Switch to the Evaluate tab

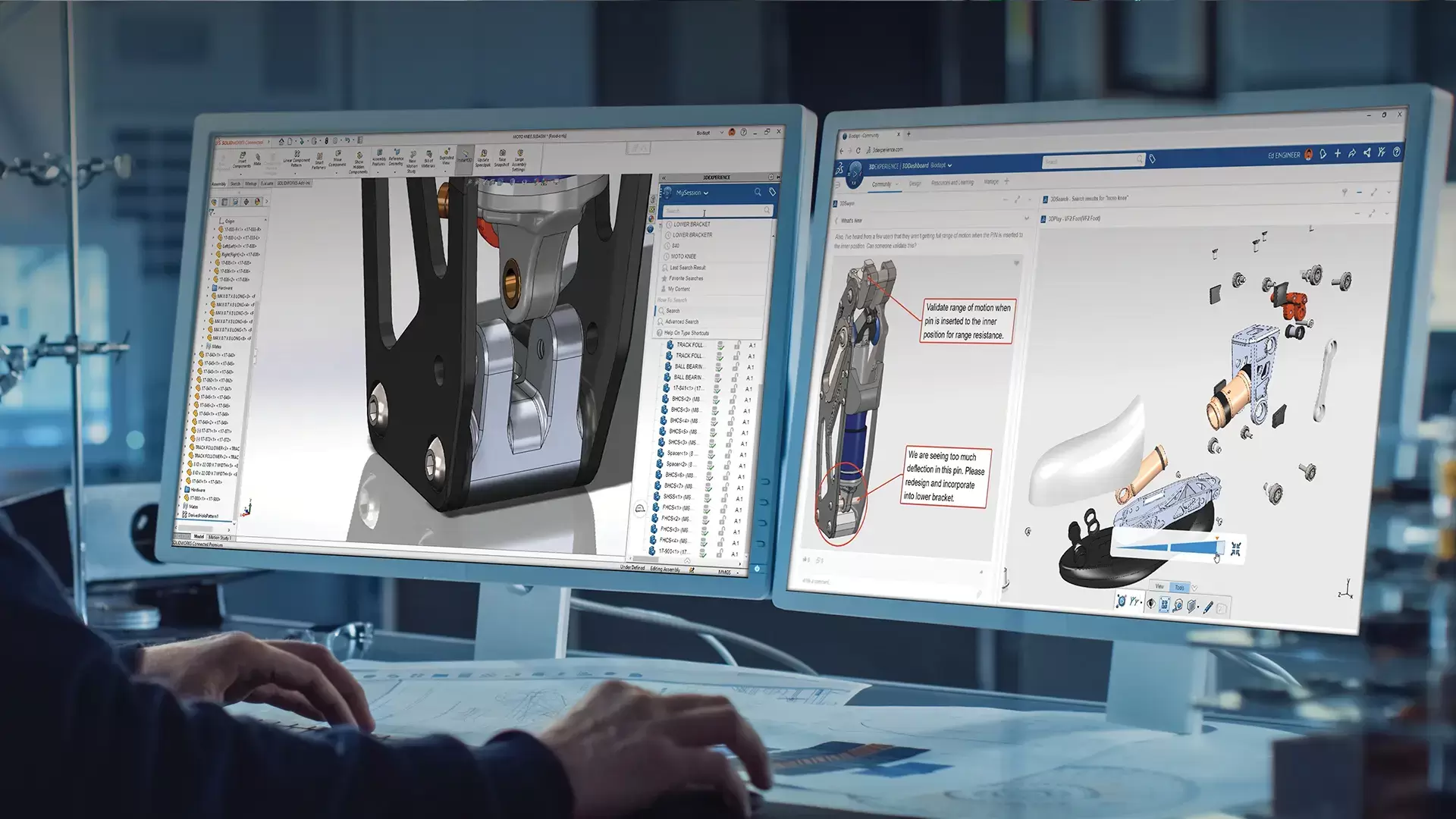267,184
